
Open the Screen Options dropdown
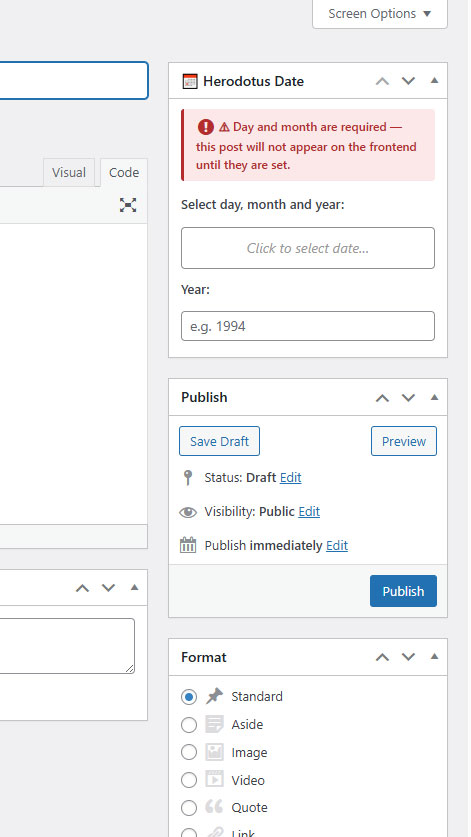tap(380, 13)
